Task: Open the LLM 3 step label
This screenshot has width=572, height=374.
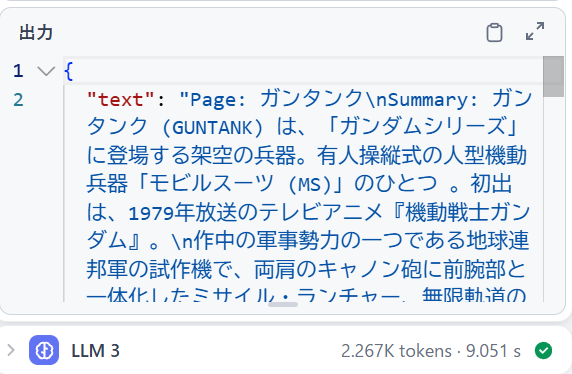Action: pos(96,351)
